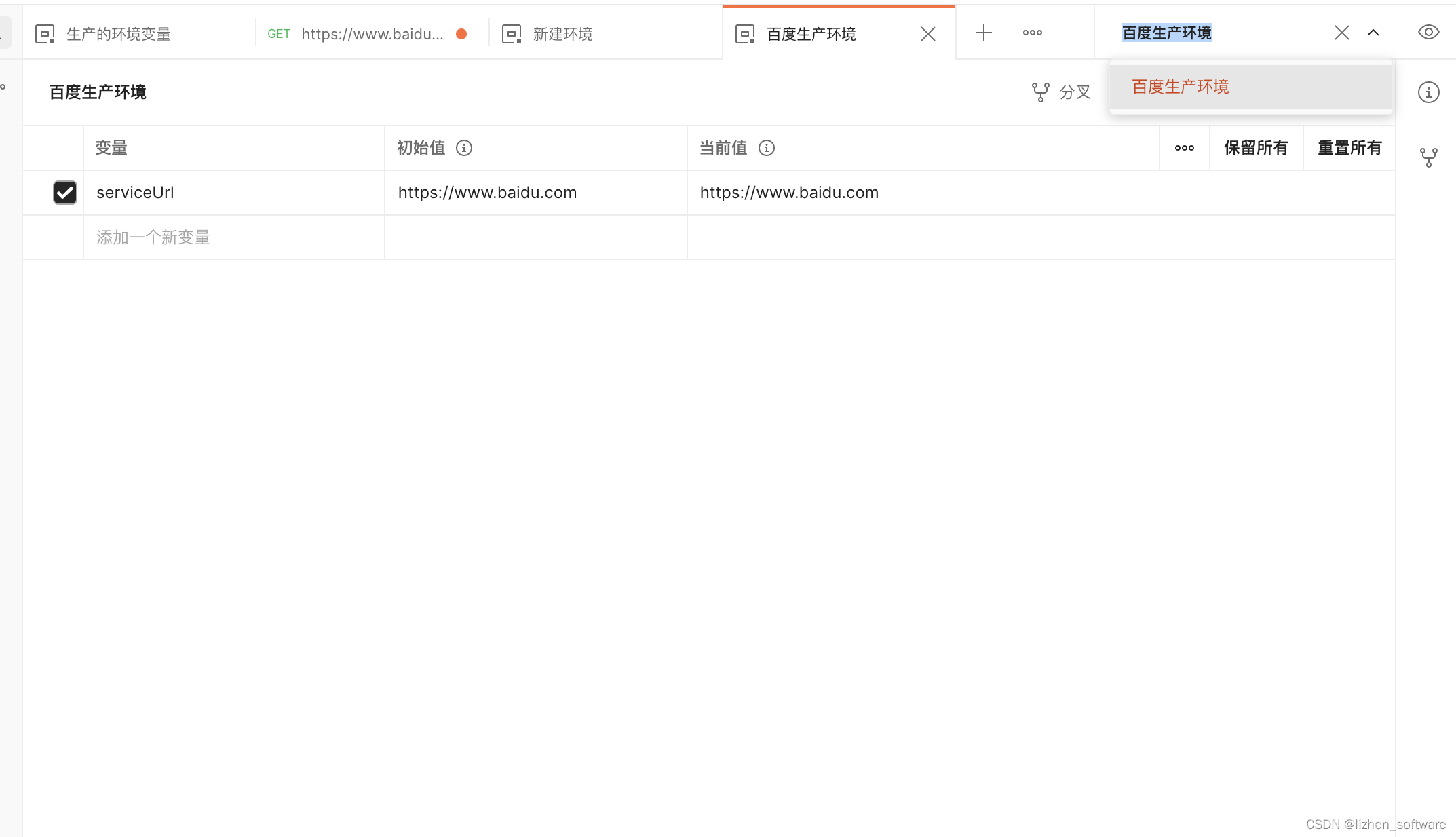Toggle the serviceUrl variable checkbox
1456x837 pixels.
click(x=65, y=192)
